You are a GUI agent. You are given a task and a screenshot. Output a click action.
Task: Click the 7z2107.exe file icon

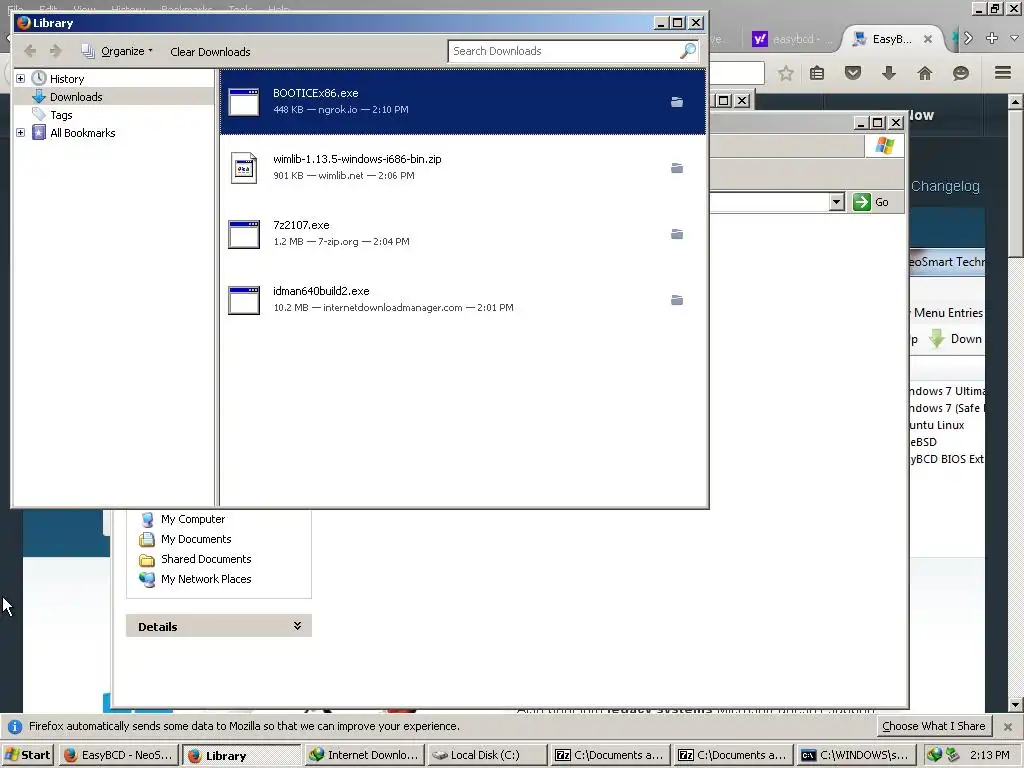[244, 234]
